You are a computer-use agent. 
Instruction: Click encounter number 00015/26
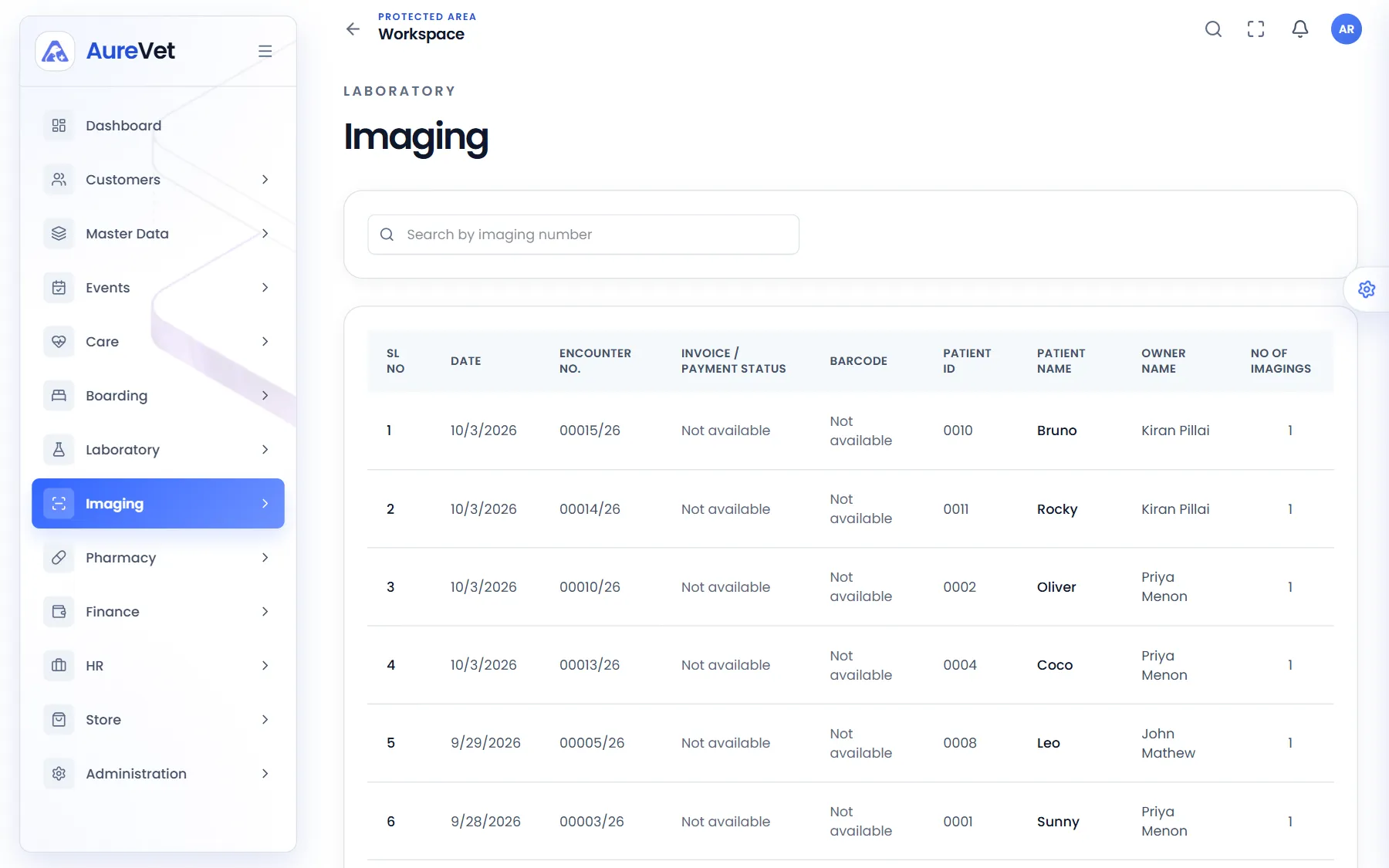tap(590, 431)
